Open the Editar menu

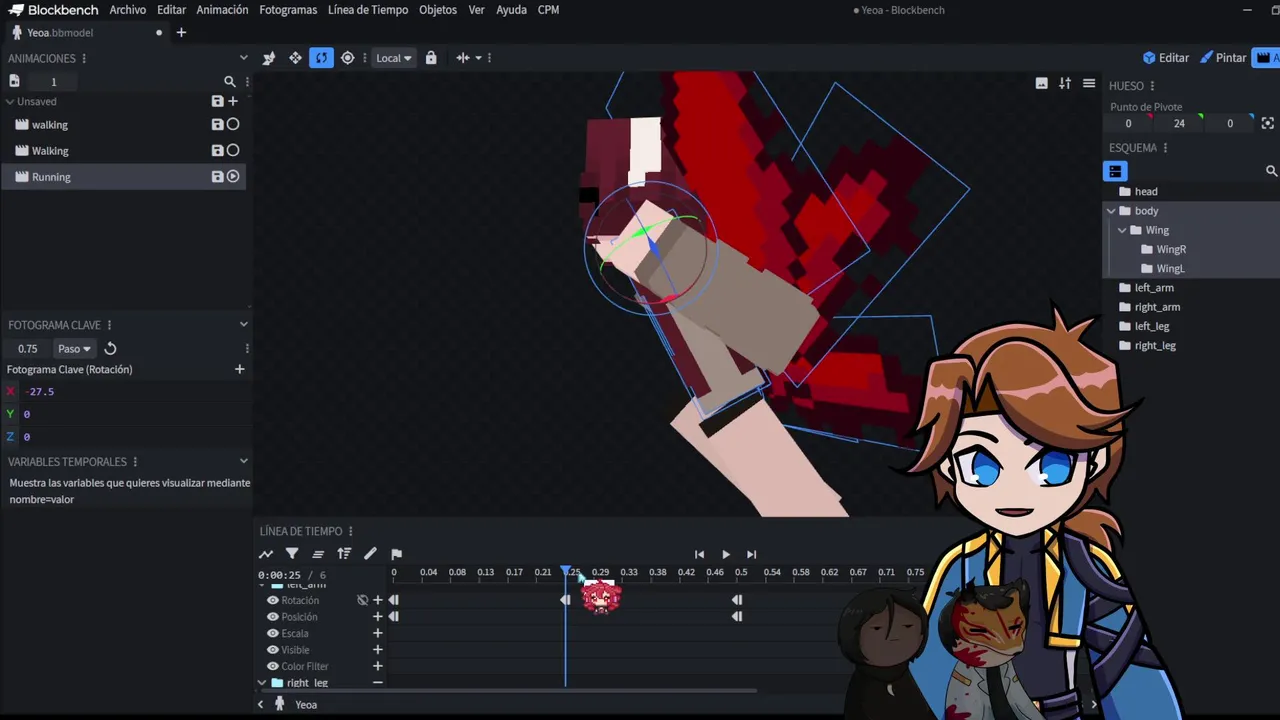coord(171,10)
